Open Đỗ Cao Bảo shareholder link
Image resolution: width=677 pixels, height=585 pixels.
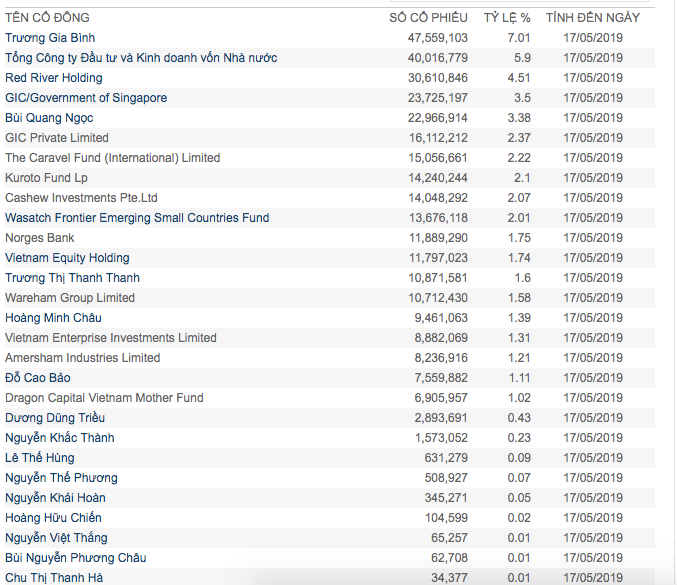38,378
